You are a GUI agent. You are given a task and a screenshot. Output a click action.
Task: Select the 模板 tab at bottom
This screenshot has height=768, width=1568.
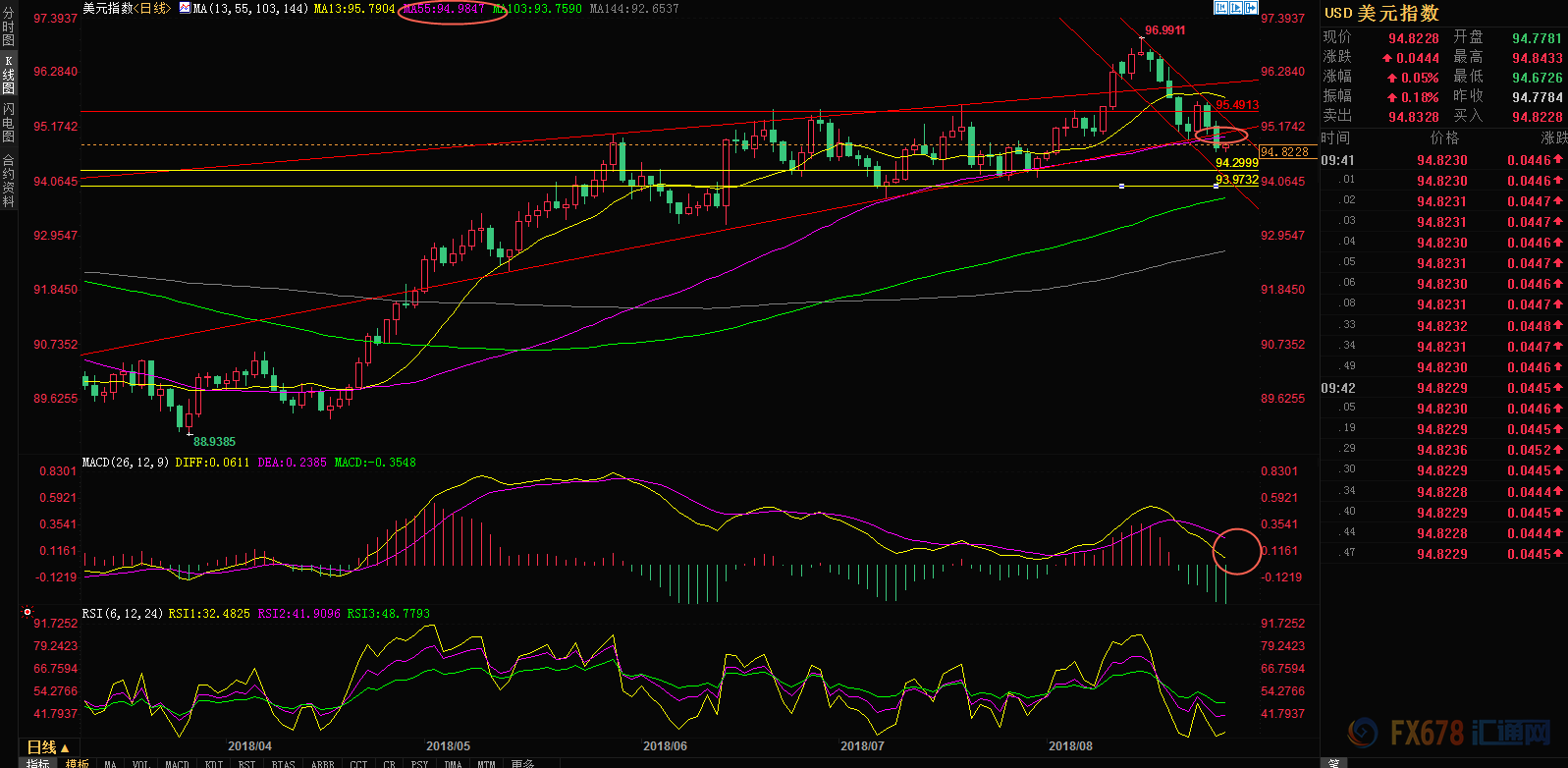(x=78, y=763)
